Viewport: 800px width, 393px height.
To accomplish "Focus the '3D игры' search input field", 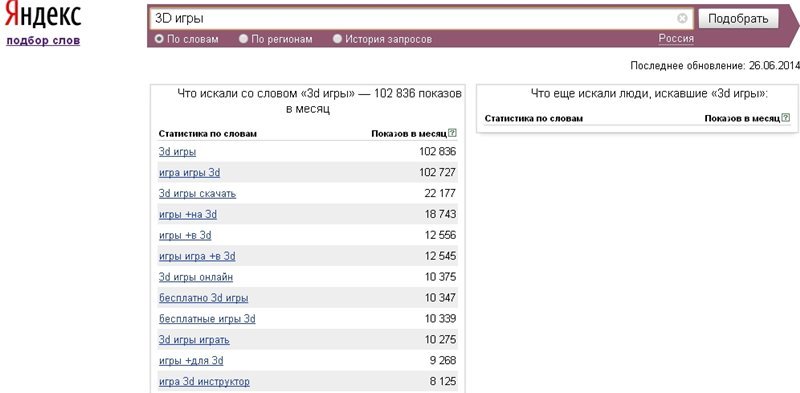I will coord(413,19).
